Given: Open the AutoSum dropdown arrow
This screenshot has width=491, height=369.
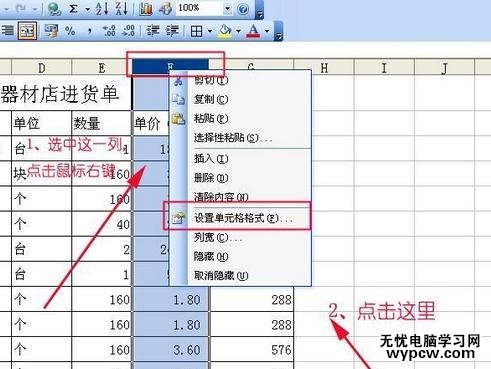Looking at the screenshot, I should [88, 9].
